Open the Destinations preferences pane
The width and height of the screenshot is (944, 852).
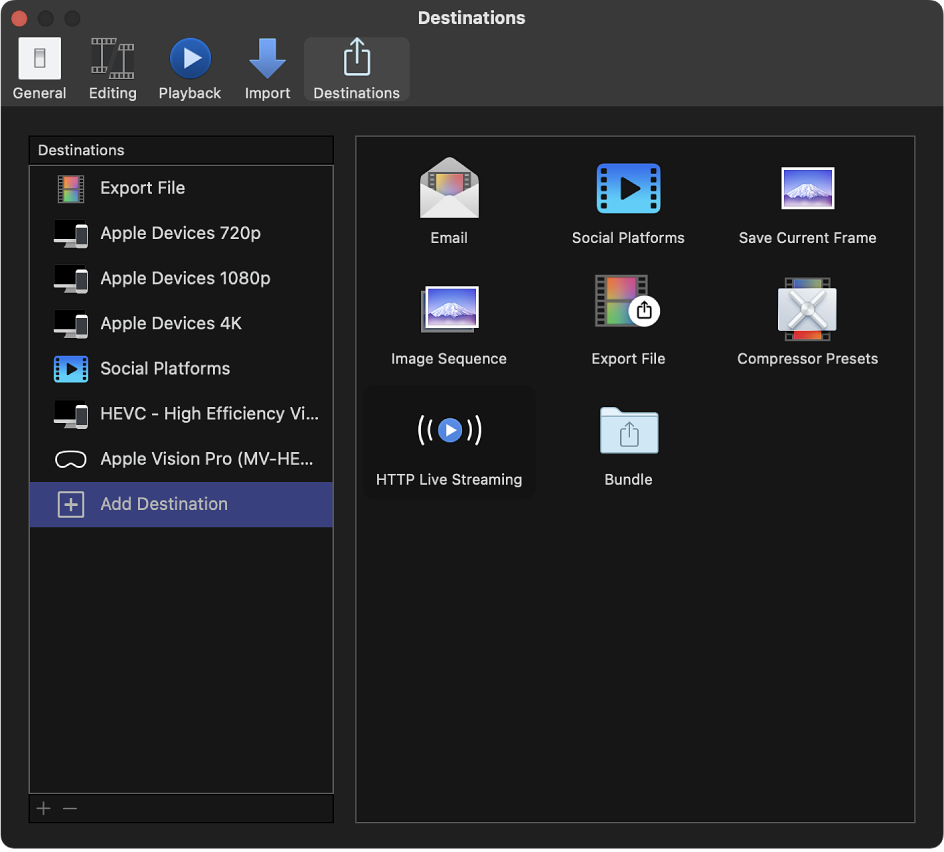pyautogui.click(x=356, y=67)
